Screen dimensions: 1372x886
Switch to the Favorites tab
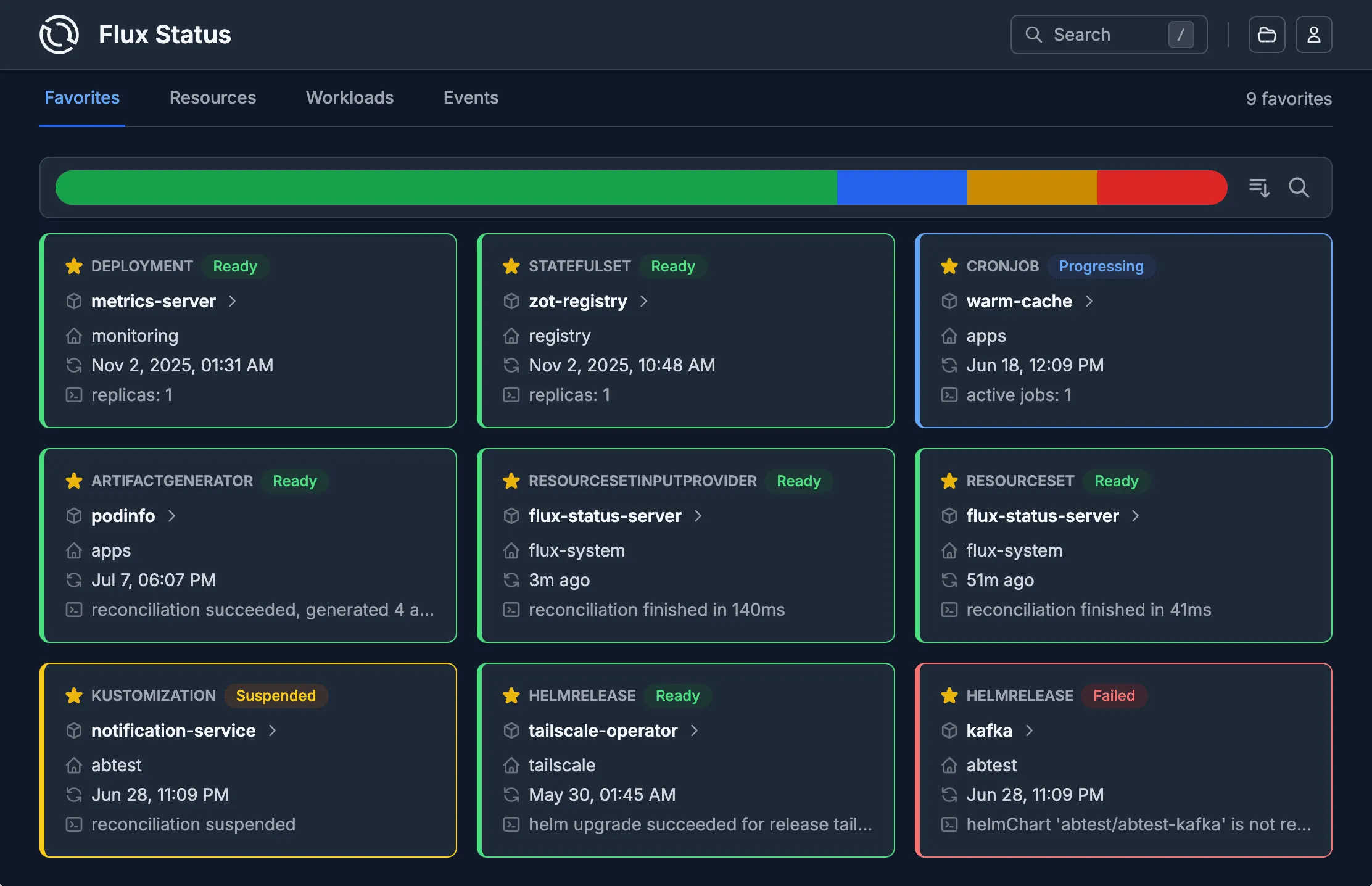pos(82,97)
